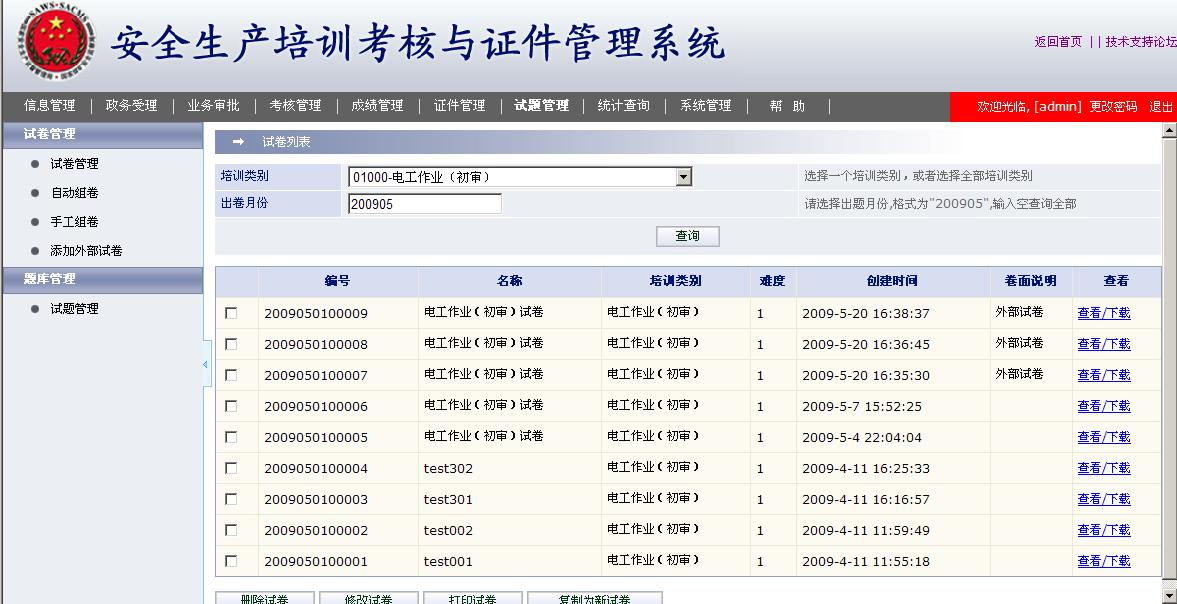1177x604 pixels.
Task: Click the 试卷管理 sidebar section header
Action: (102, 134)
